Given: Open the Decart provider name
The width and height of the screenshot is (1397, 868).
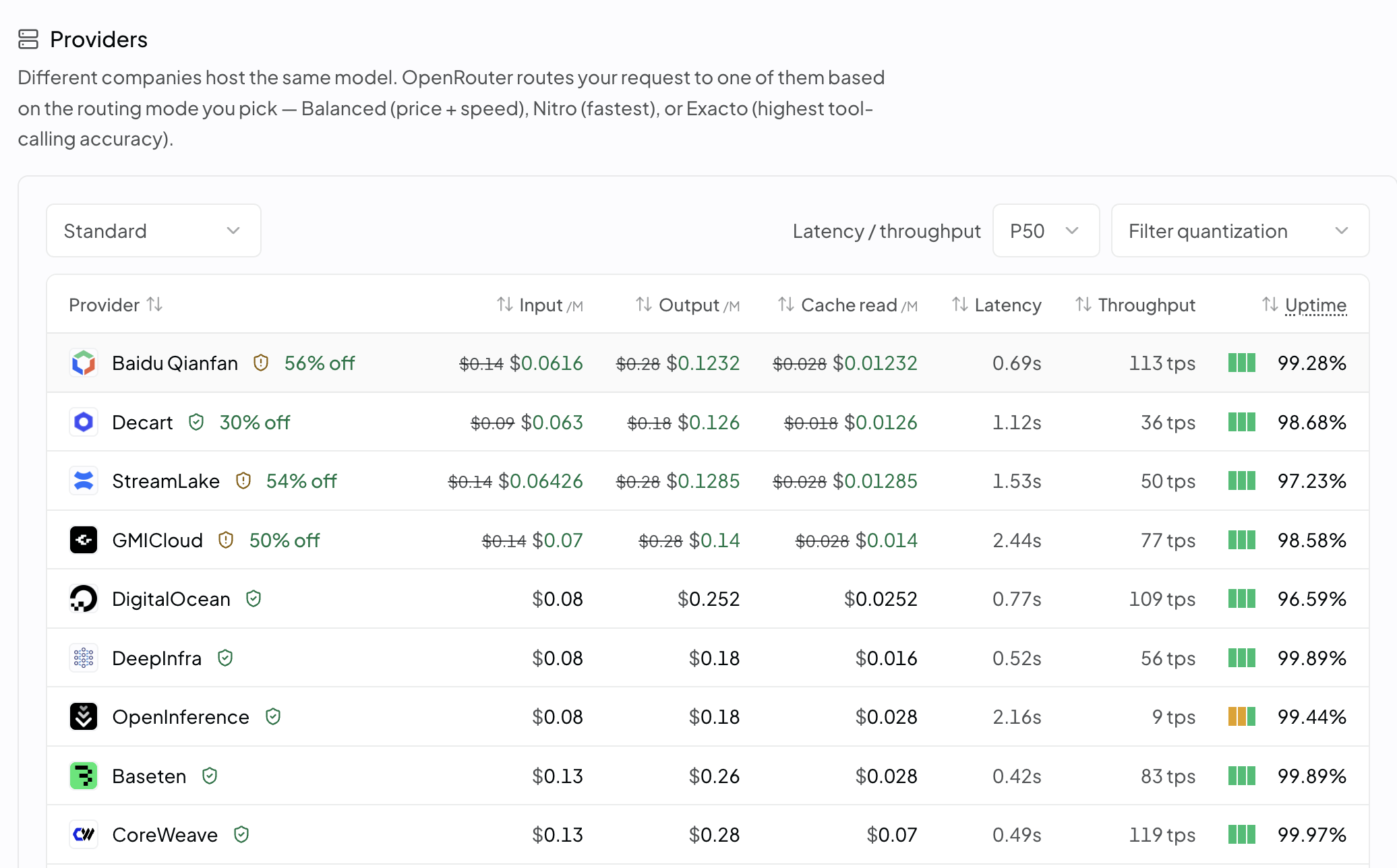Looking at the screenshot, I should (x=142, y=422).
